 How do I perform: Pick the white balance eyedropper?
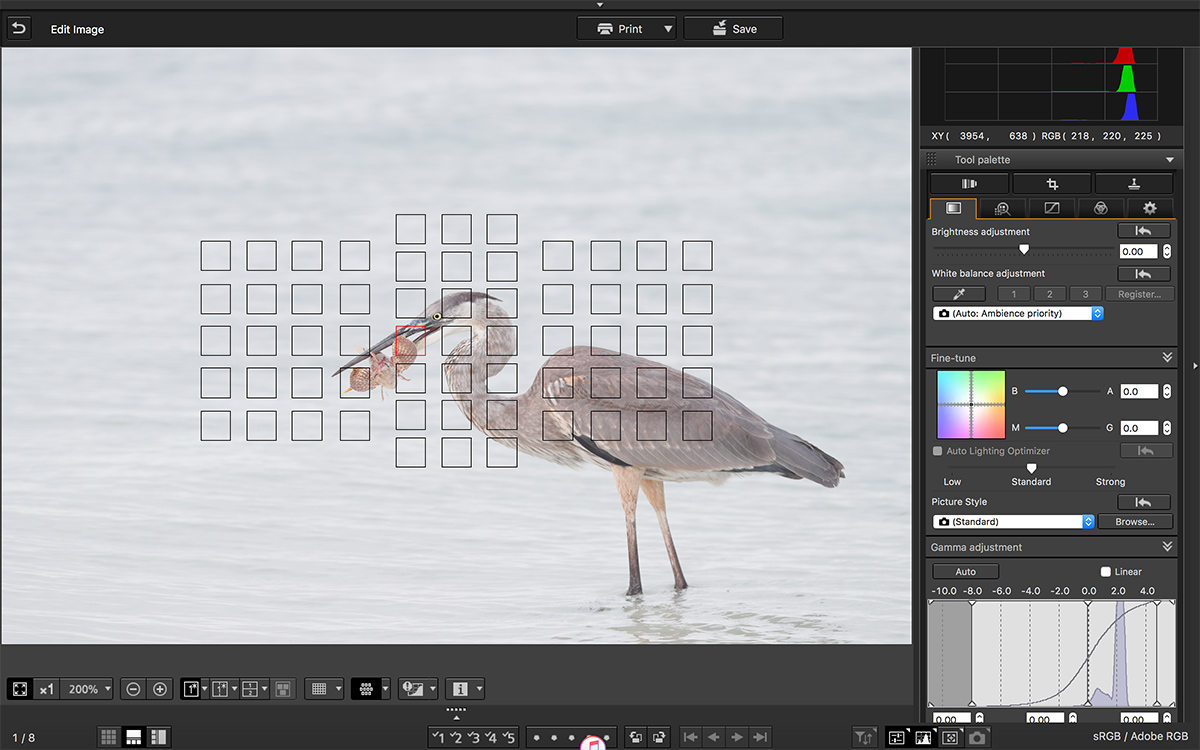[x=959, y=294]
